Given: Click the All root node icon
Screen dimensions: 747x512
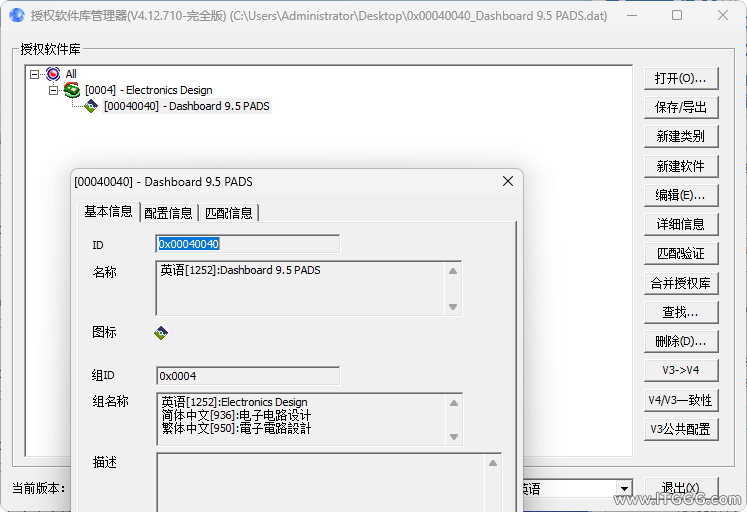Looking at the screenshot, I should (x=53, y=74).
